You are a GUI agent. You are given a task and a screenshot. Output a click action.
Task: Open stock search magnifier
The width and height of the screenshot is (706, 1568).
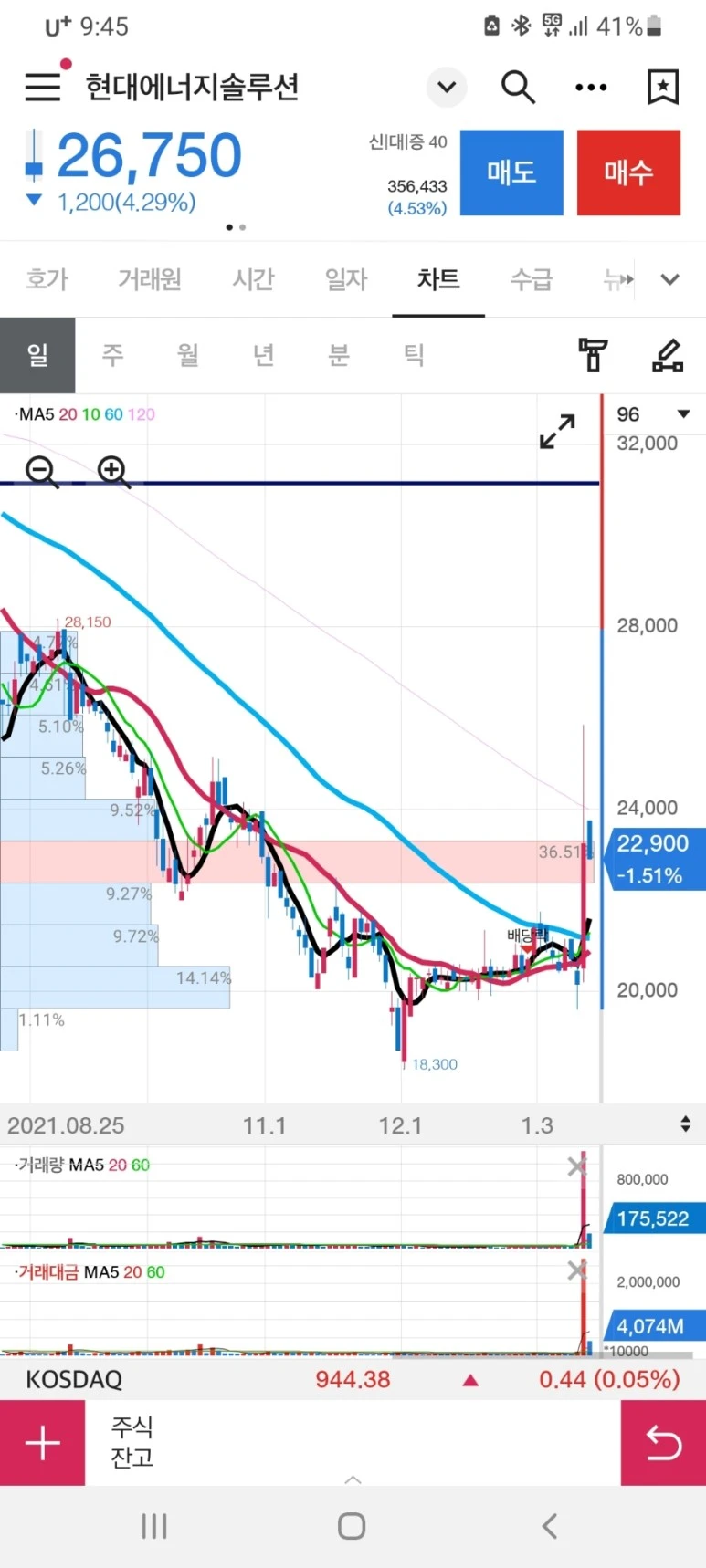pos(518,88)
